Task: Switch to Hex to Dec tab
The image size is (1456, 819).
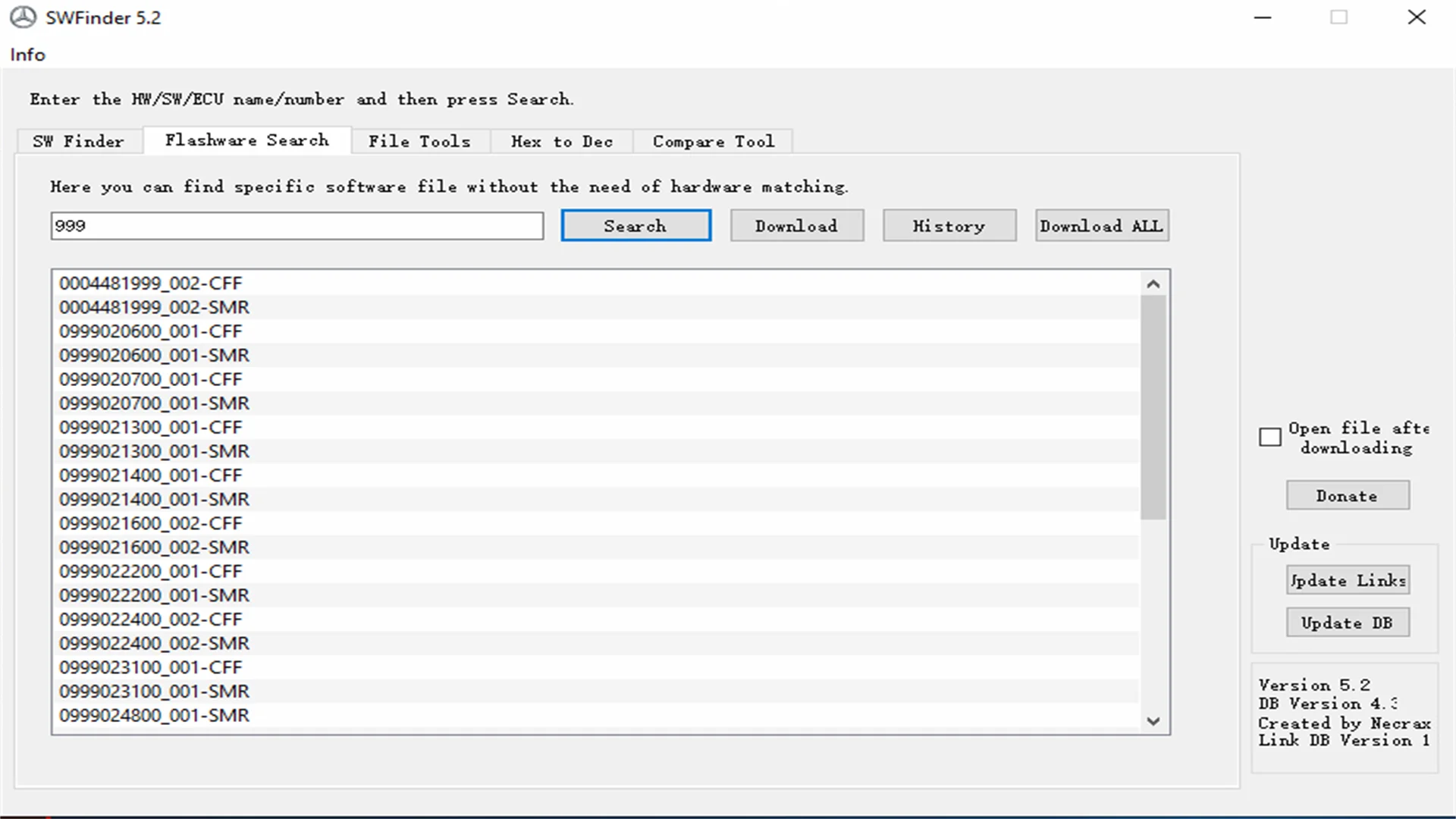Action: (x=562, y=141)
